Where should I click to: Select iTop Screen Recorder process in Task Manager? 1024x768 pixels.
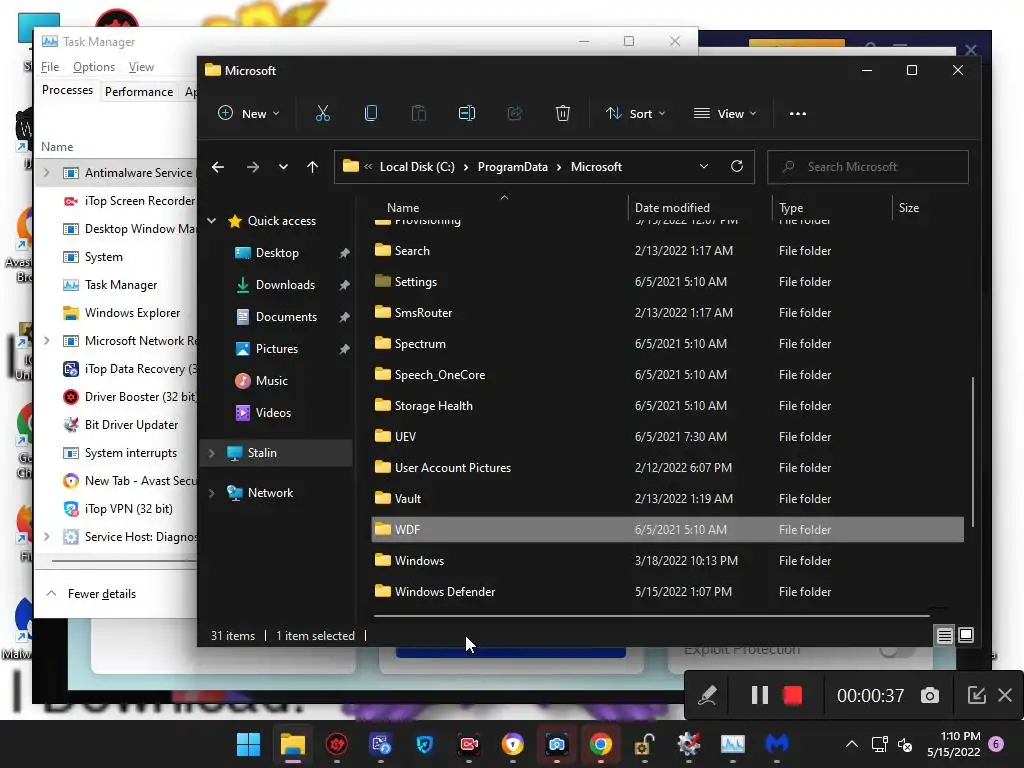point(116,200)
